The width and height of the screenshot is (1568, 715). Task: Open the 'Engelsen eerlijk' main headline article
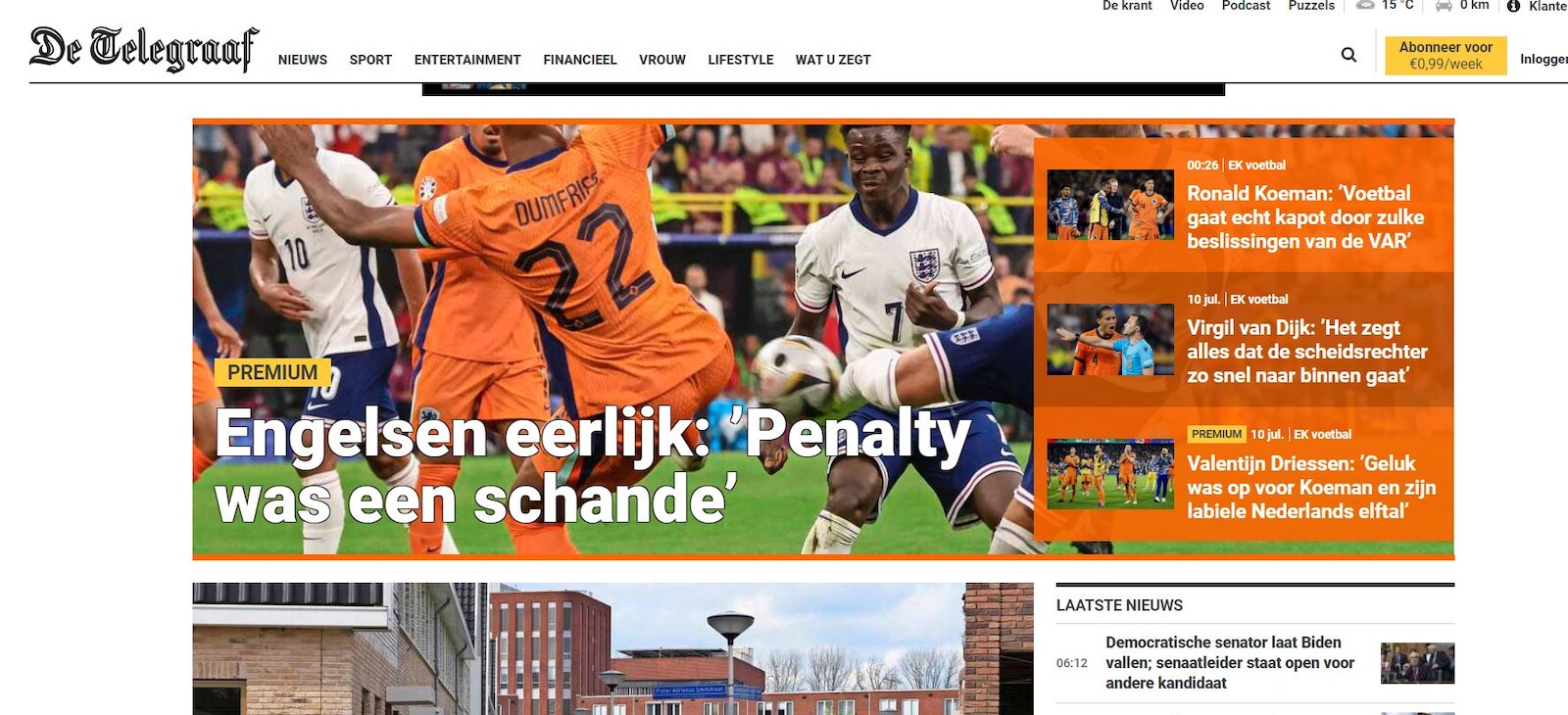[x=593, y=466]
